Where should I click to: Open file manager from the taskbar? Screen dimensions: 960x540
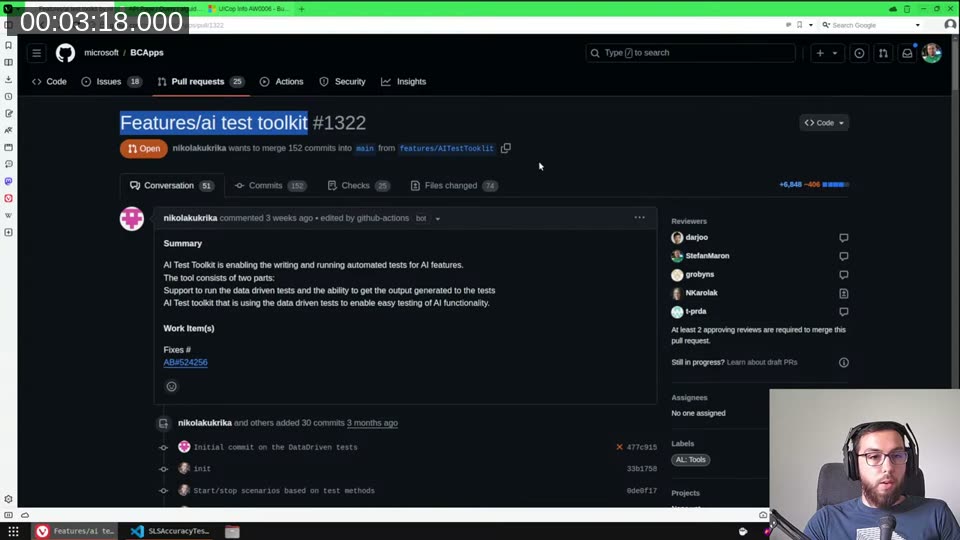pyautogui.click(x=232, y=531)
